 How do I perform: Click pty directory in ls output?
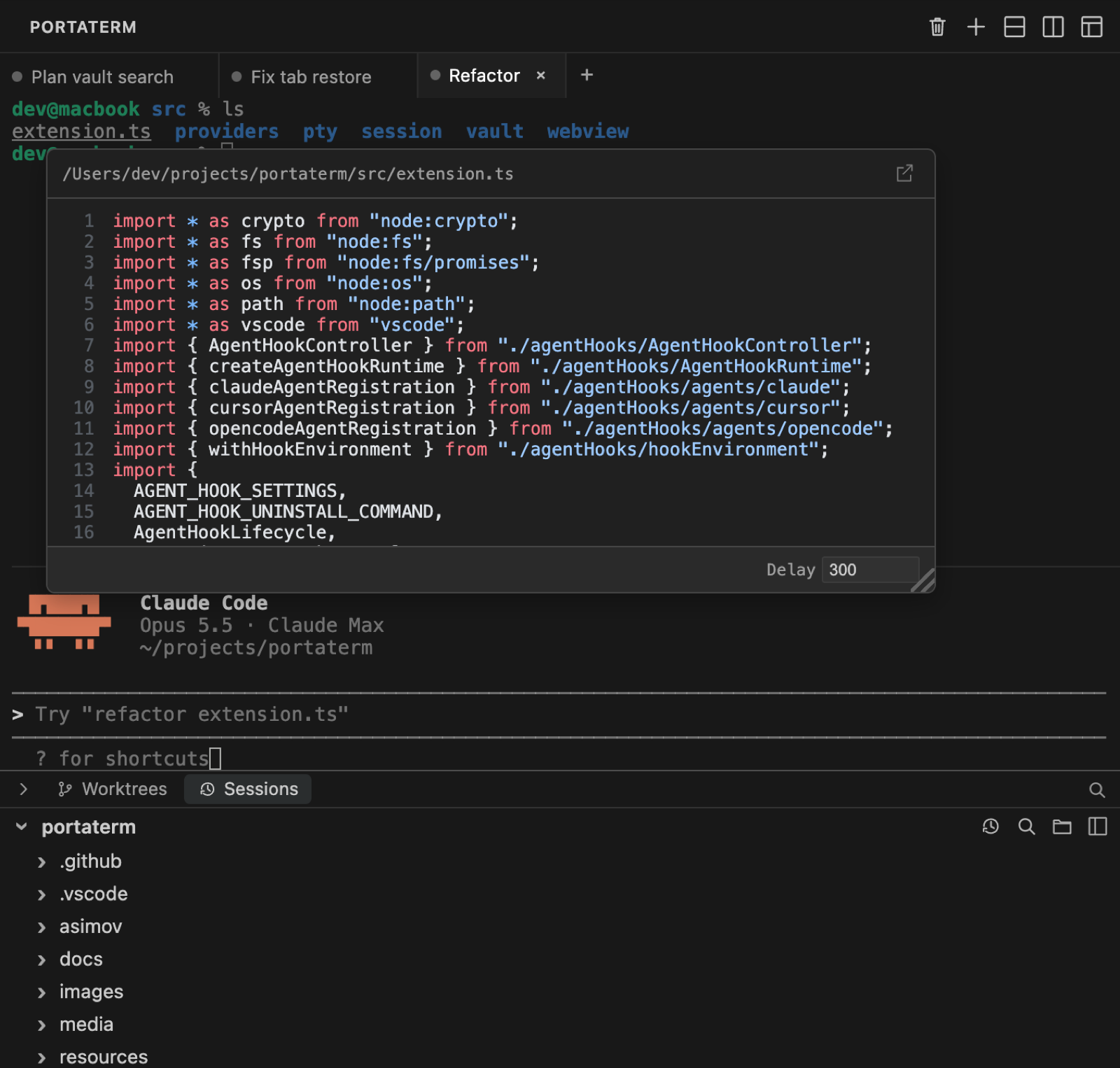[320, 132]
